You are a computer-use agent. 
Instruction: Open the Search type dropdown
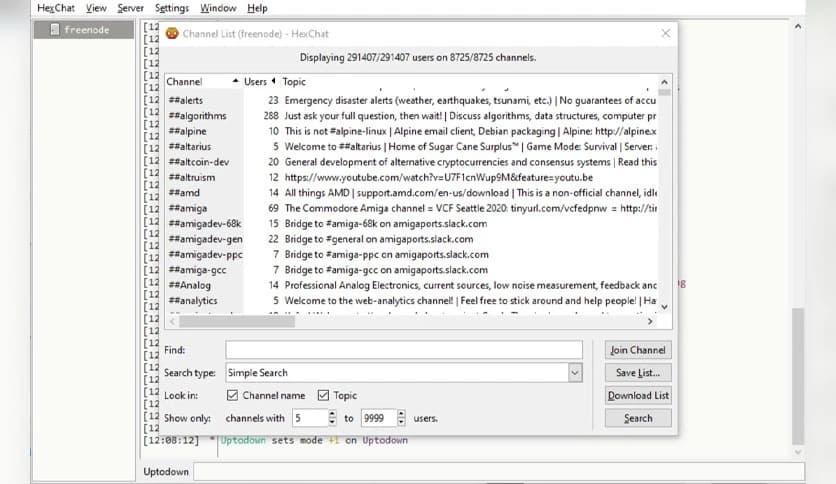(575, 373)
